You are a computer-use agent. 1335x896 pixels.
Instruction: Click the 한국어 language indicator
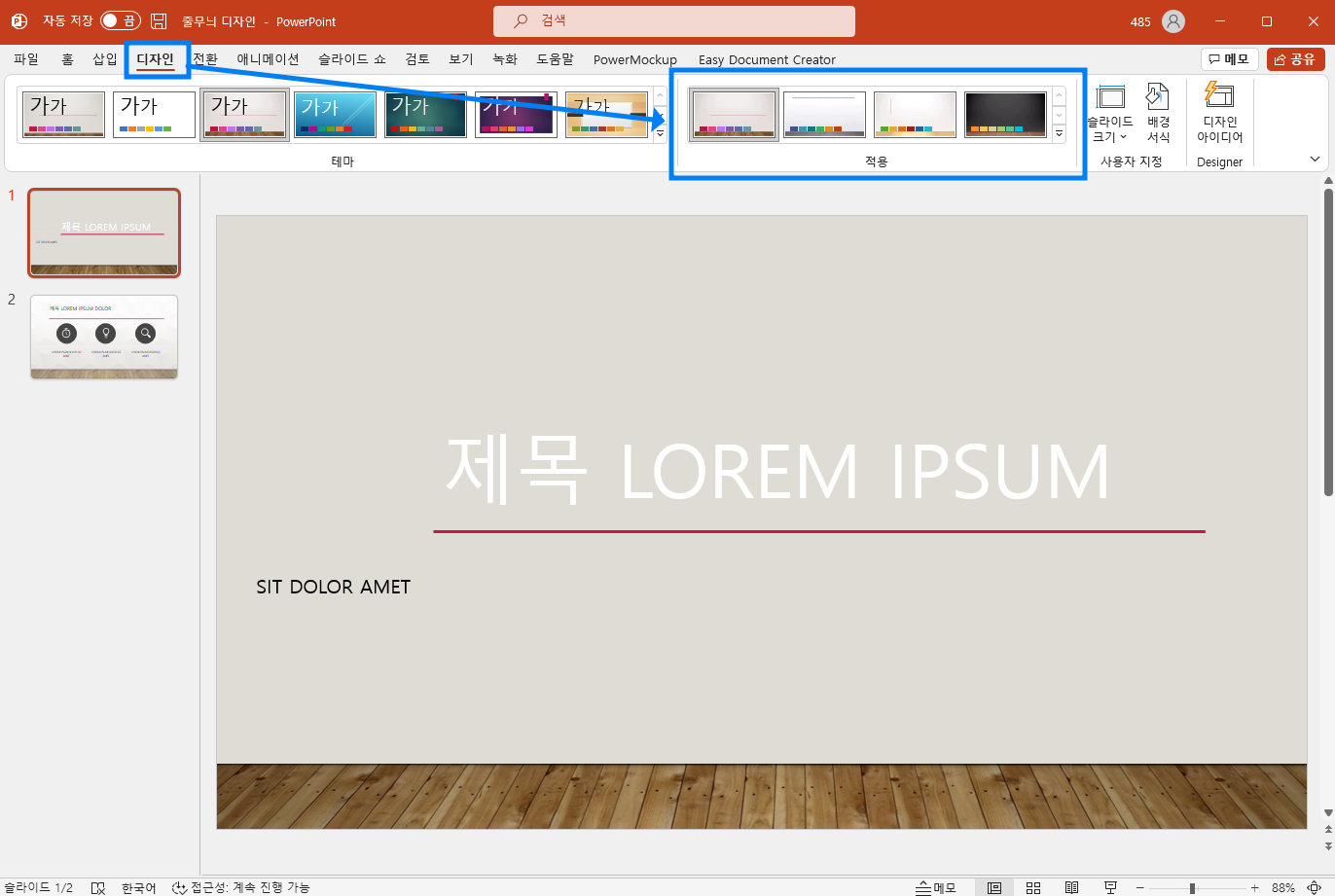coord(139,887)
